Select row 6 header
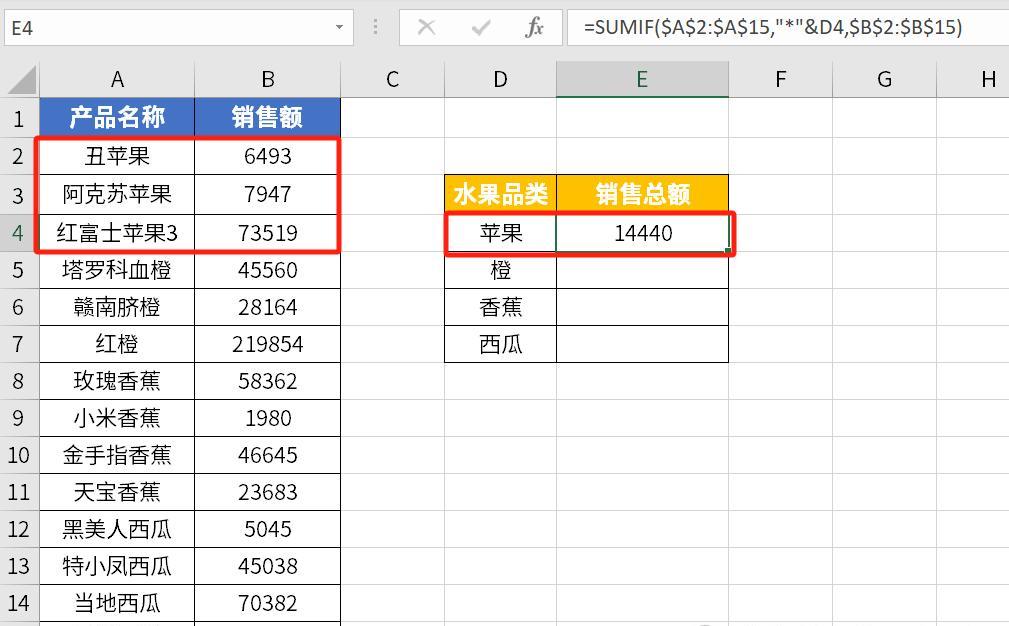 tap(19, 308)
